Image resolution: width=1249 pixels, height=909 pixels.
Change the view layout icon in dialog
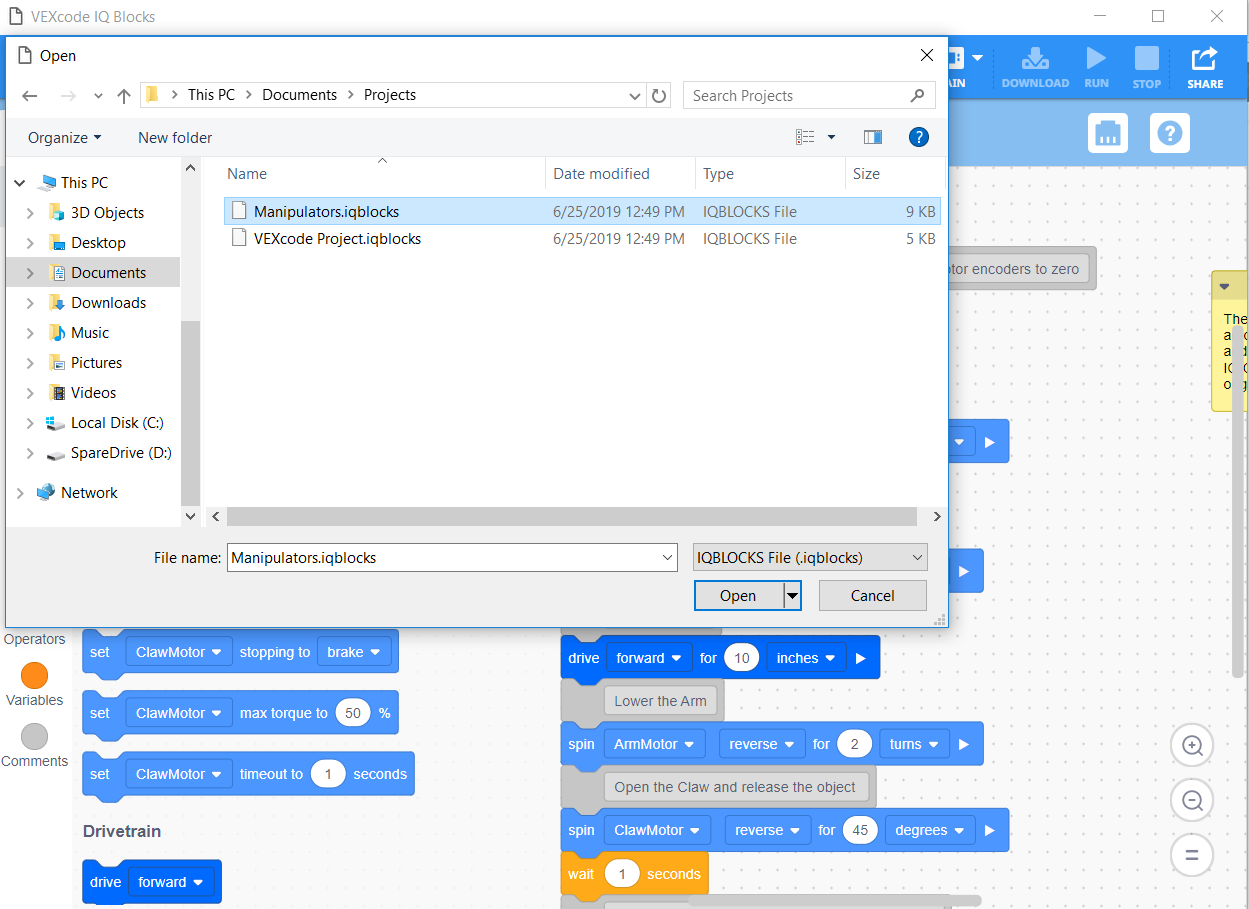805,137
